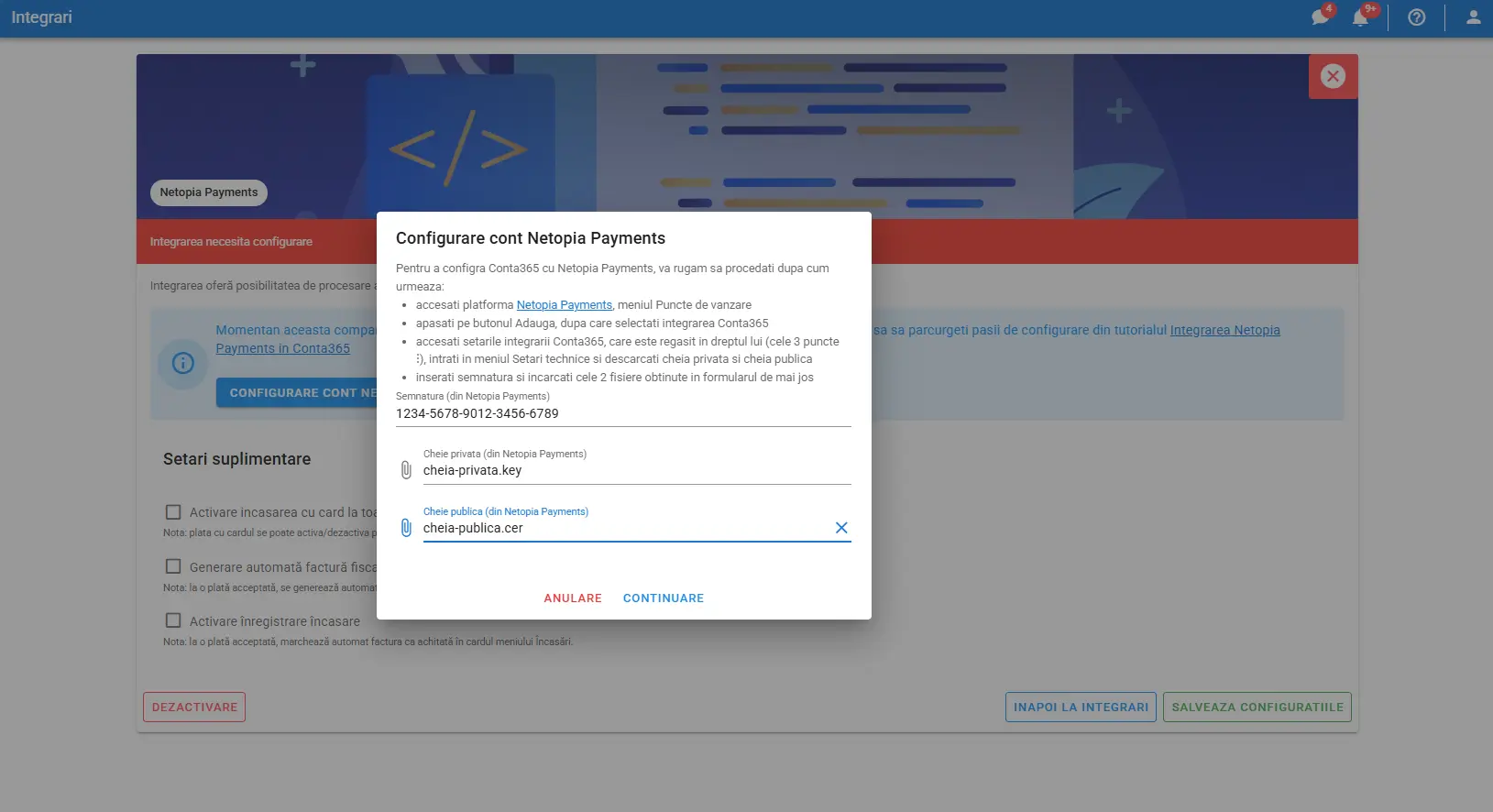Click the Semnatura input field

[x=623, y=414]
